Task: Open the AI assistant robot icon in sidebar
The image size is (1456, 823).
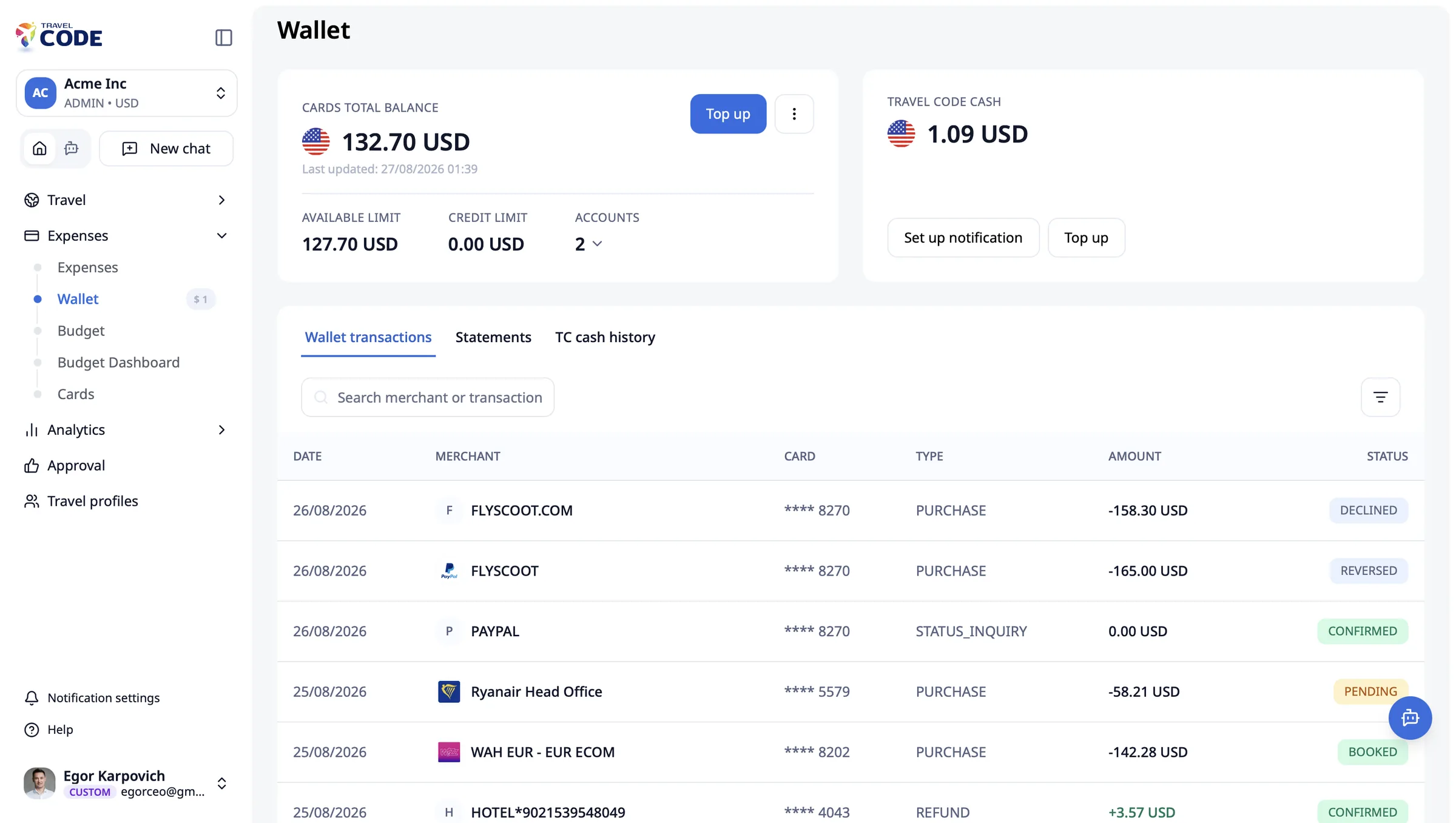Action: coord(72,149)
